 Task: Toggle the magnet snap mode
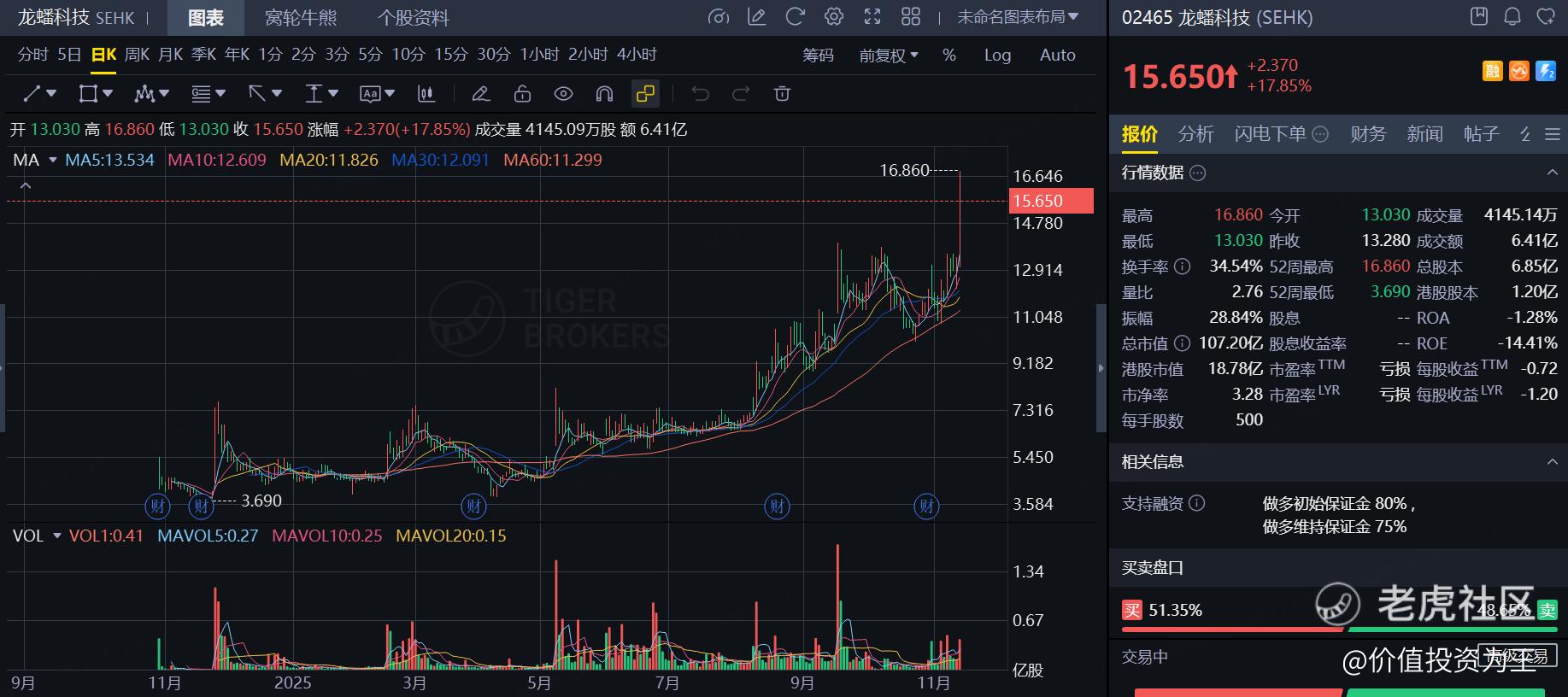[604, 94]
